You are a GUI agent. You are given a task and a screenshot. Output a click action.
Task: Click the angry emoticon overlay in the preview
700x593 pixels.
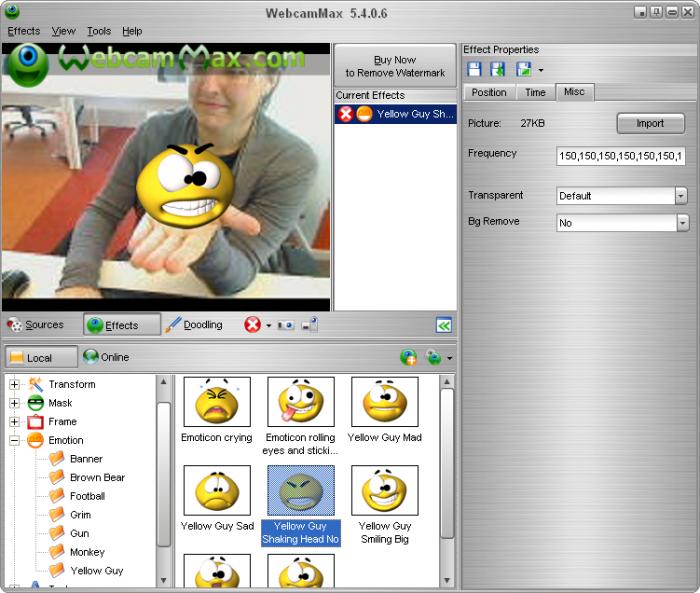tap(185, 187)
